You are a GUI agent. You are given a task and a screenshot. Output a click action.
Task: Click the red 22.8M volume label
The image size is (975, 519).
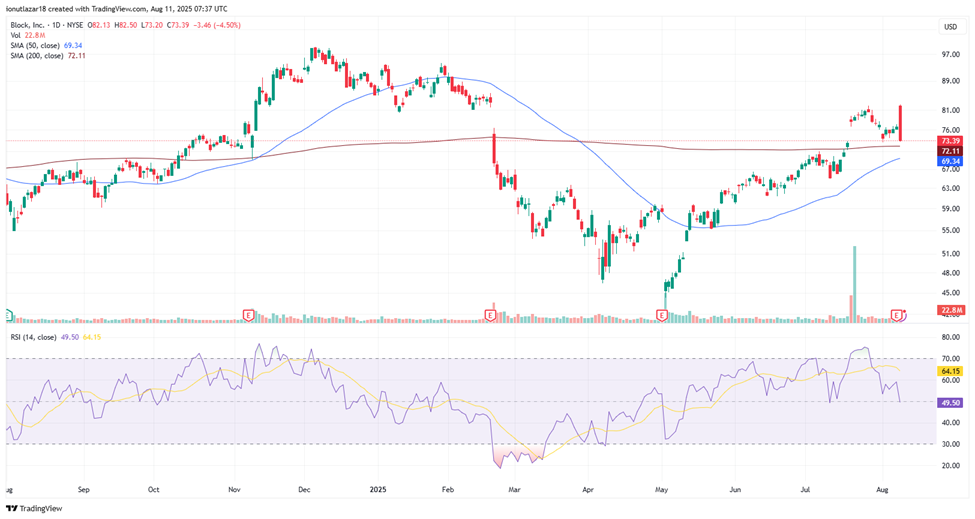coord(951,311)
